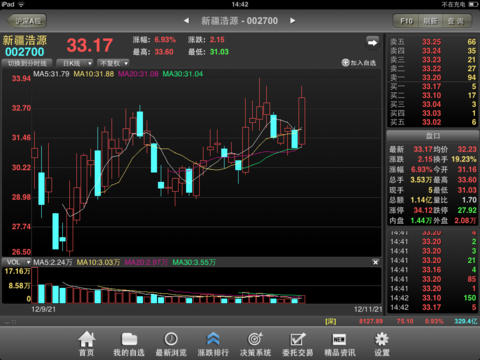Click the 盘口 panel header
Viewport: 480px width, 360px height.
[433, 136]
